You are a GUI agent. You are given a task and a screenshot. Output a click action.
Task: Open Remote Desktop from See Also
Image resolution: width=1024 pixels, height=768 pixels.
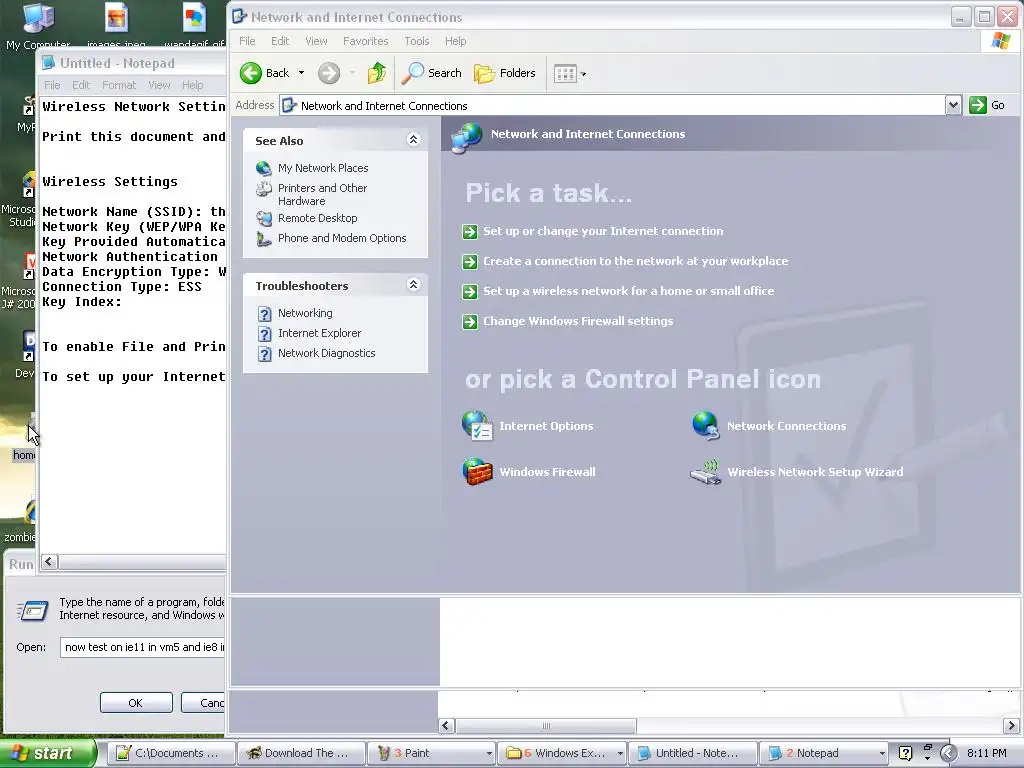(x=317, y=218)
